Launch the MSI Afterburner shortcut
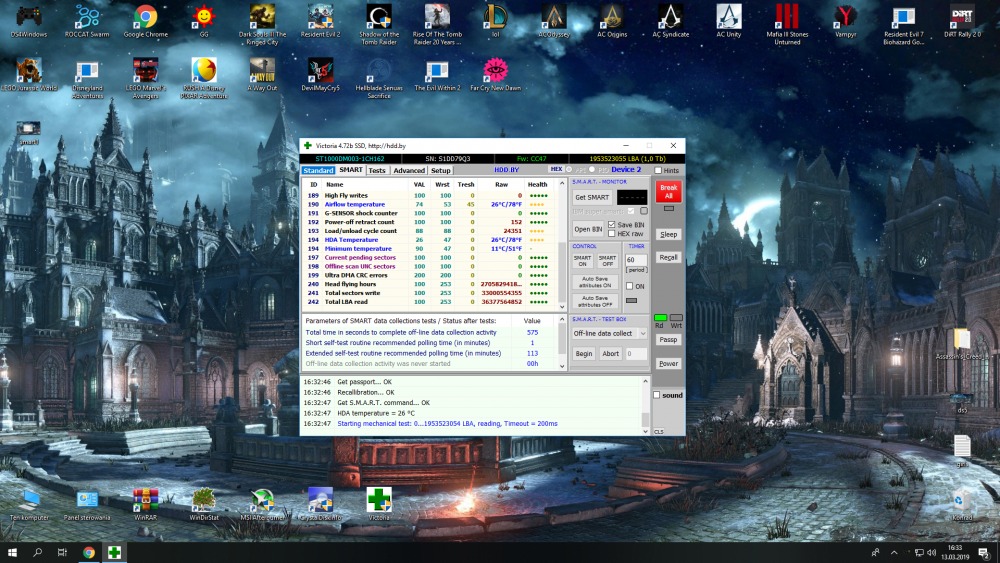The height and width of the screenshot is (563, 1000). (x=263, y=499)
